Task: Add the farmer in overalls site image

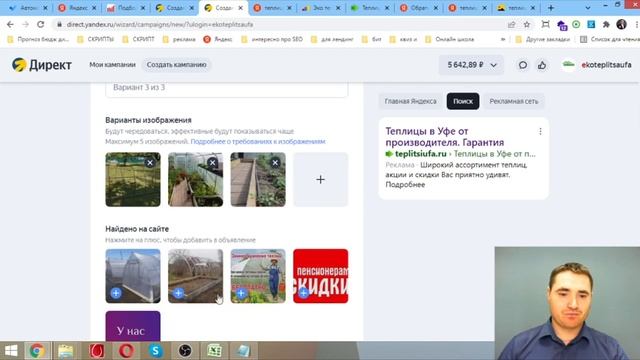Action: (241, 293)
